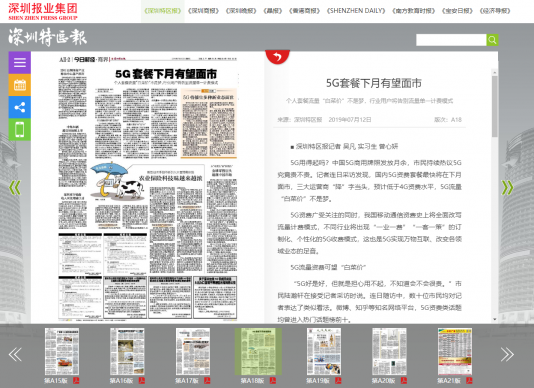Open the orange calendar date picker
Viewport: 534px width, 388px height.
tap(19, 85)
